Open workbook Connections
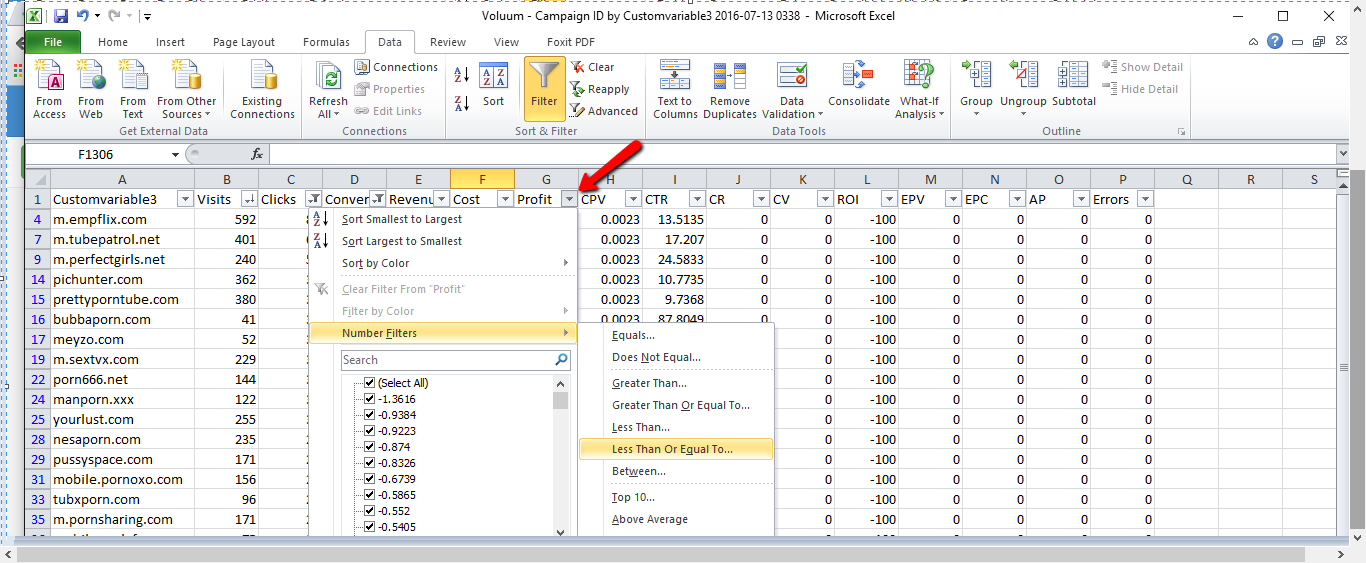The width and height of the screenshot is (1366, 563). coord(396,67)
